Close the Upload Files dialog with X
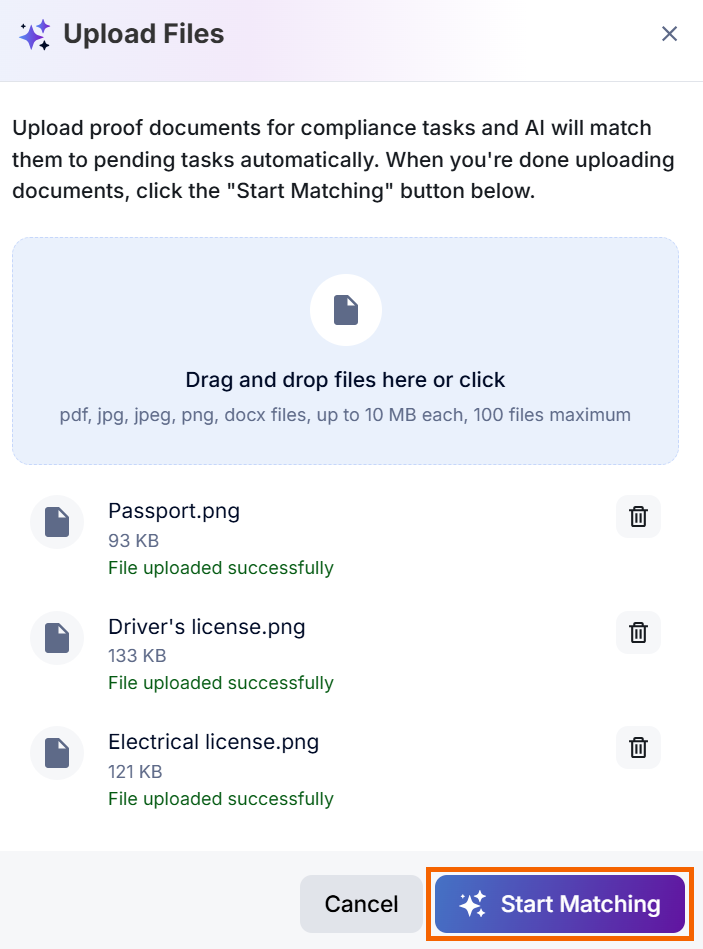The image size is (703, 949). (669, 34)
